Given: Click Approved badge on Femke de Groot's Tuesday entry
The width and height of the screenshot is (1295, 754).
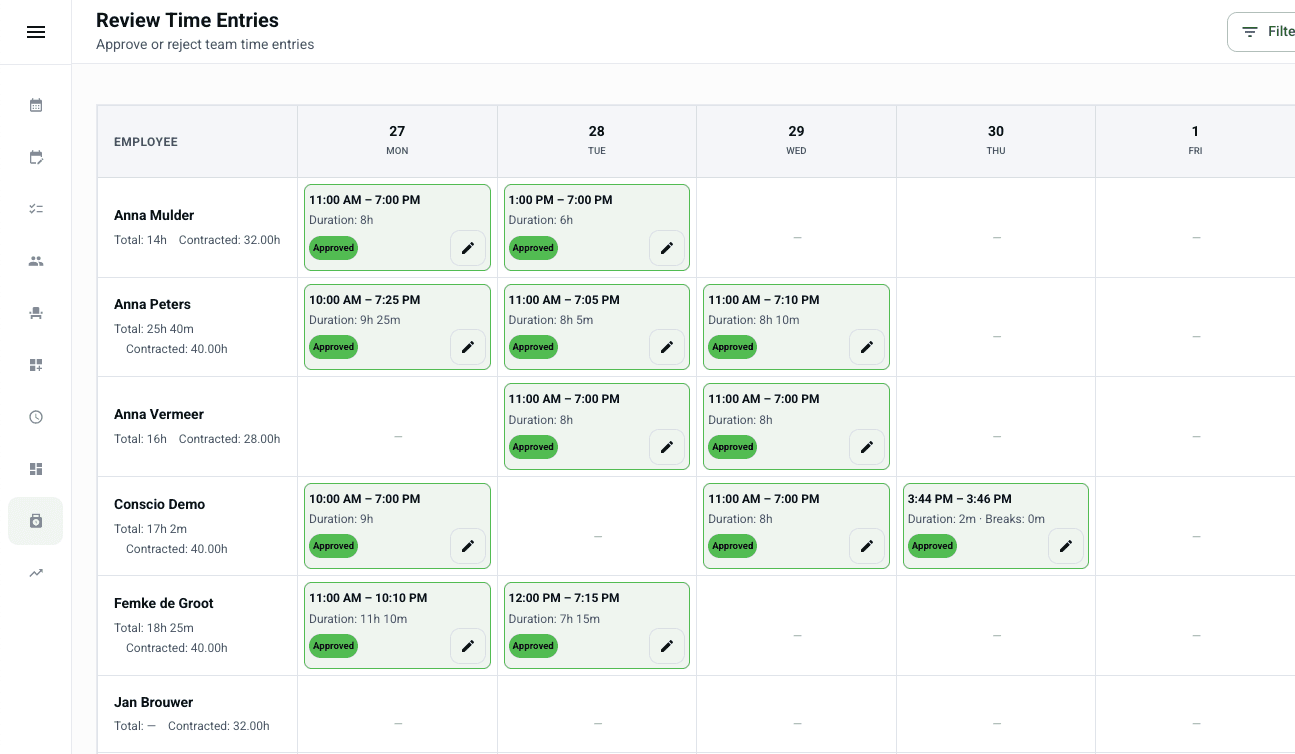Looking at the screenshot, I should [533, 646].
